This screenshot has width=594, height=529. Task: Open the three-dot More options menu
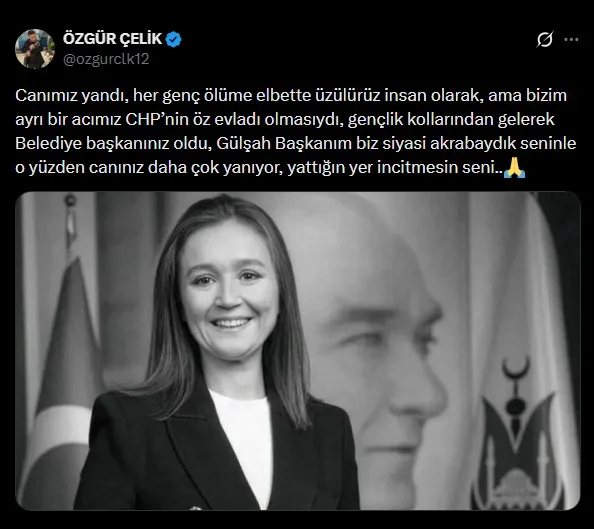pyautogui.click(x=571, y=39)
